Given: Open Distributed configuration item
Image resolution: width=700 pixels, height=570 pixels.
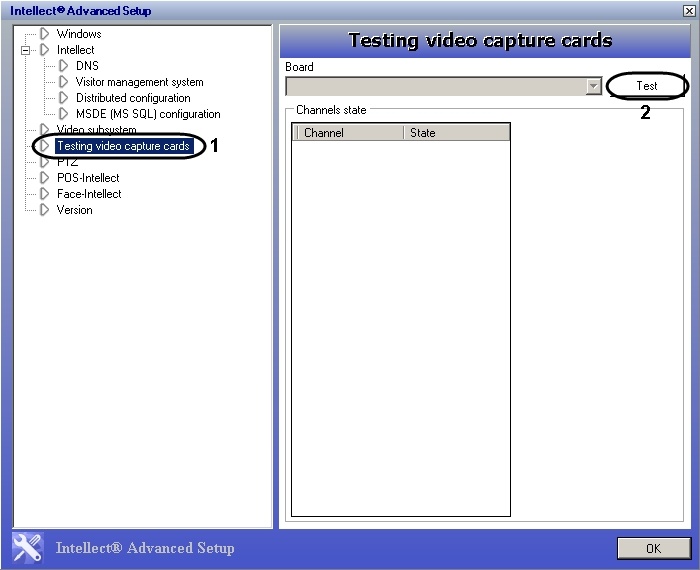Looking at the screenshot, I should (133, 98).
